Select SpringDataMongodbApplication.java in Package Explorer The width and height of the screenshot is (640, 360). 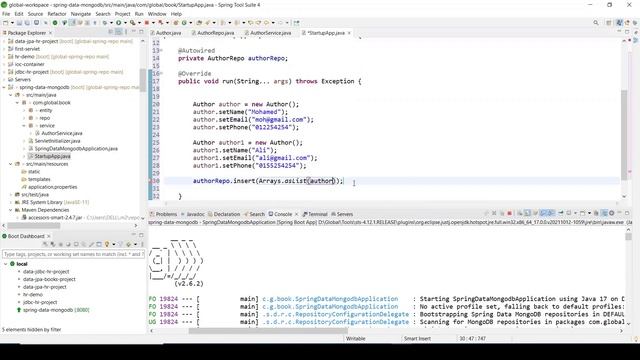pos(76,149)
